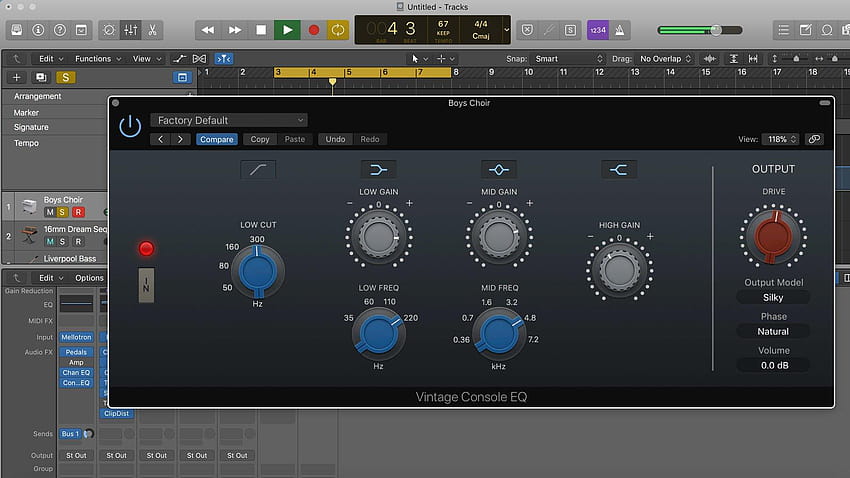Click the red Drive knob

click(x=774, y=237)
